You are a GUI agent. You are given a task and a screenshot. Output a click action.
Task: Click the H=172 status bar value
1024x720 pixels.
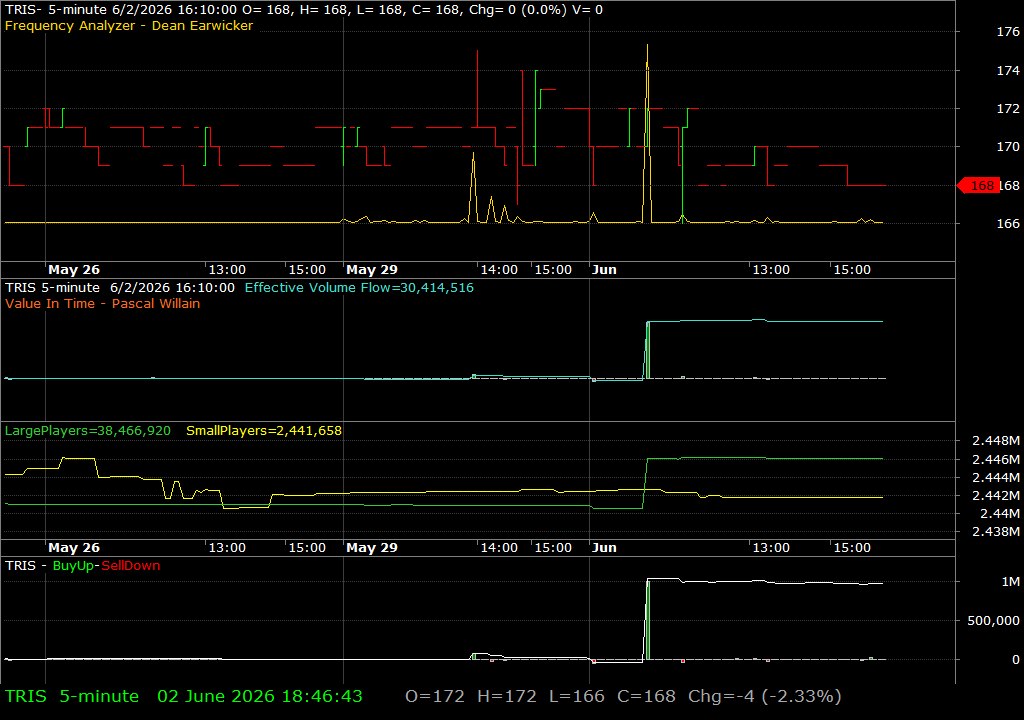tap(507, 696)
